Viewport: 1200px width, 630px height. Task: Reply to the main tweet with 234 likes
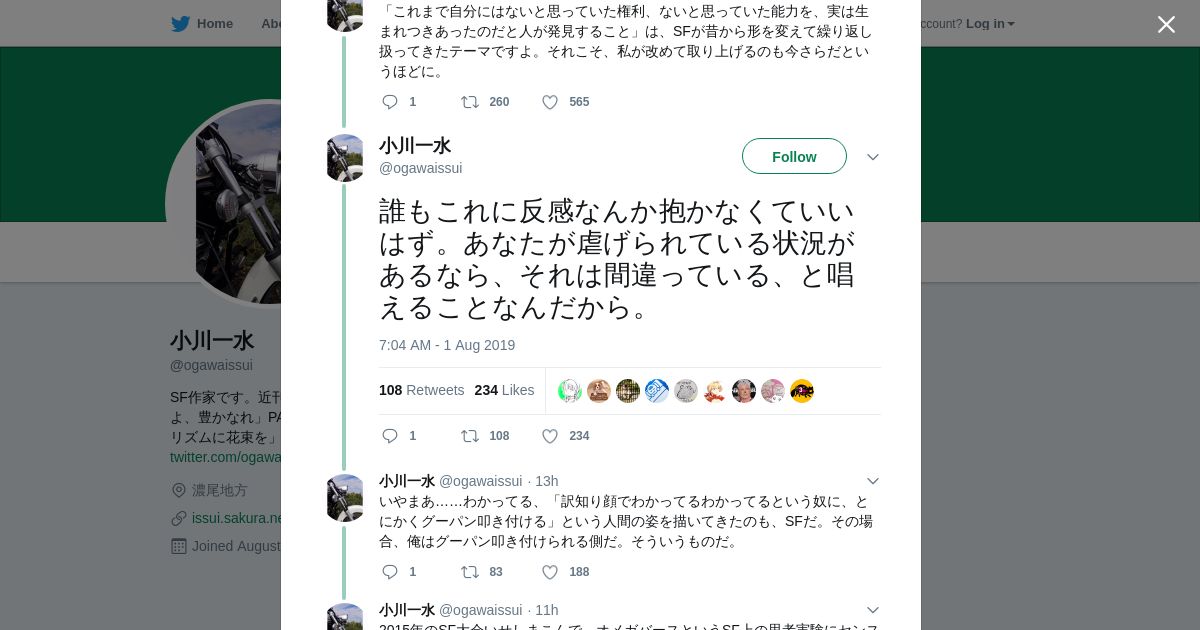coord(390,436)
